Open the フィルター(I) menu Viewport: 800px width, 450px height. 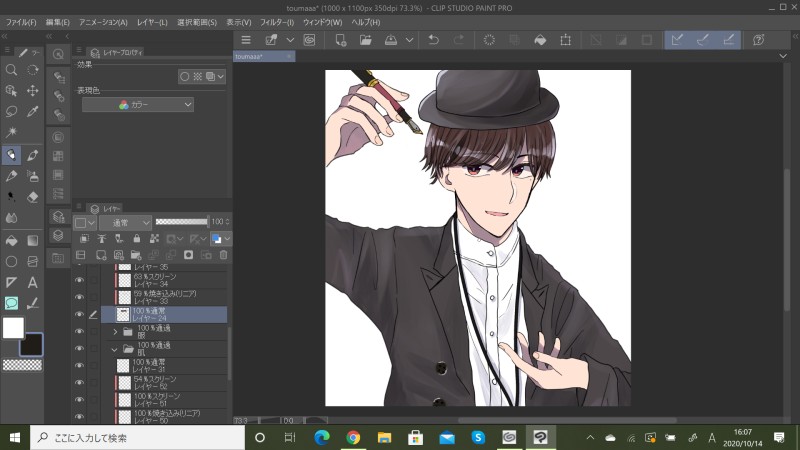[277, 22]
